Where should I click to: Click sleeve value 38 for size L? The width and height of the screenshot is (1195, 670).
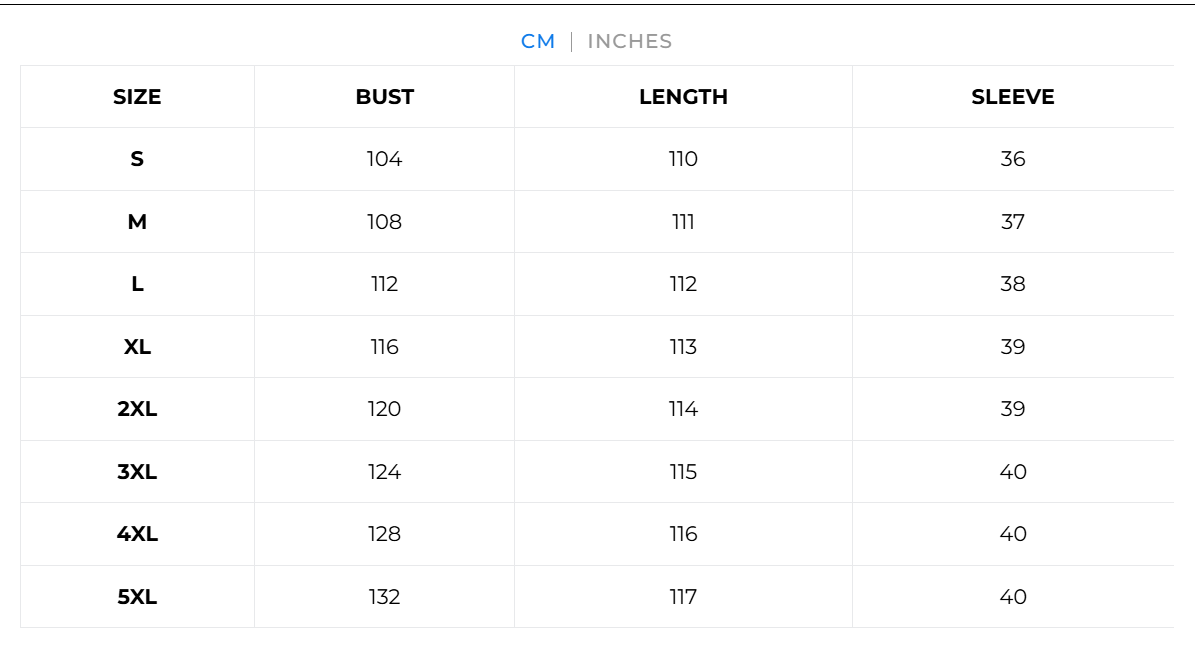click(1013, 284)
